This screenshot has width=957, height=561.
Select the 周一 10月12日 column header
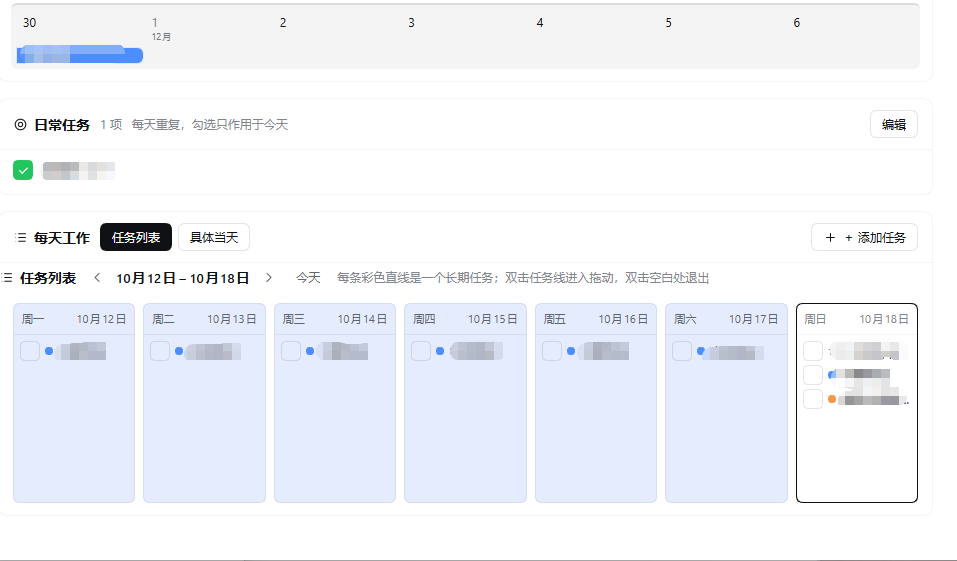pos(74,319)
